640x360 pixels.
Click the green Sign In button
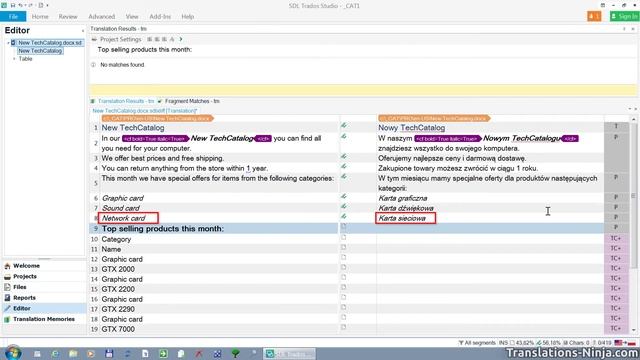[x=624, y=16]
